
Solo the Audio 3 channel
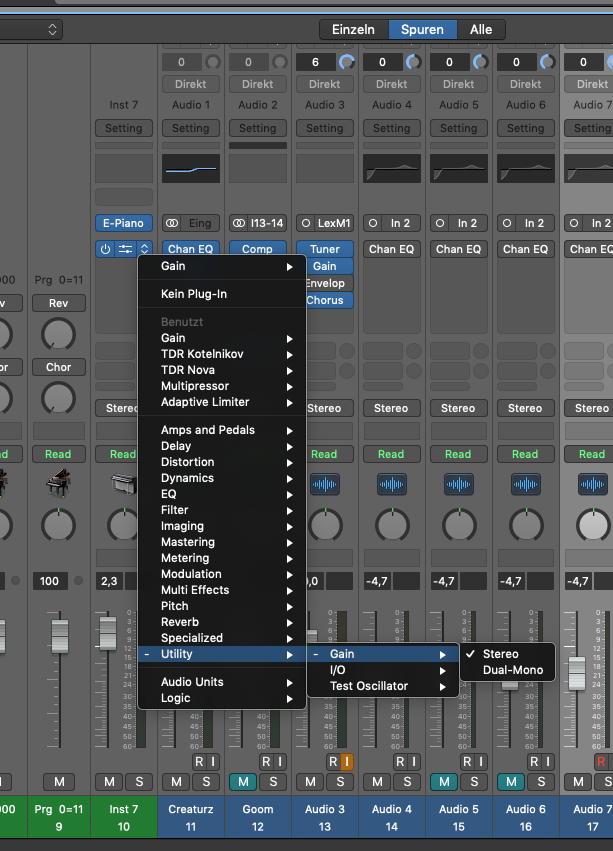coord(340,782)
